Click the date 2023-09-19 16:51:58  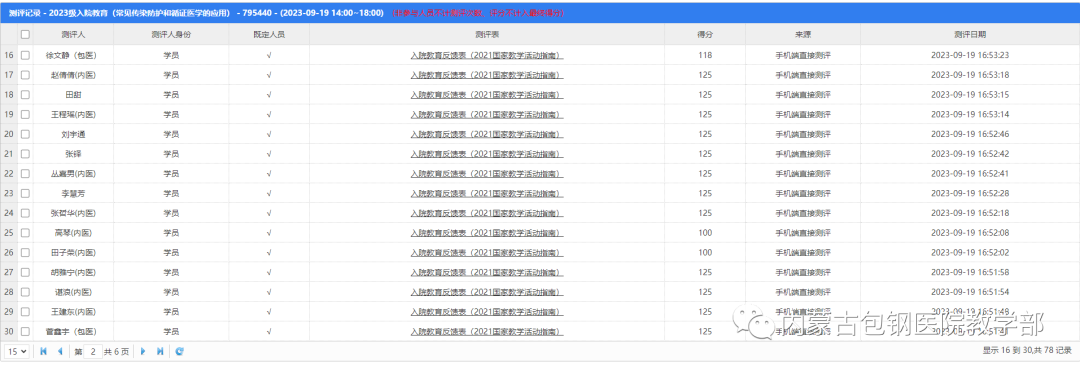[970, 272]
